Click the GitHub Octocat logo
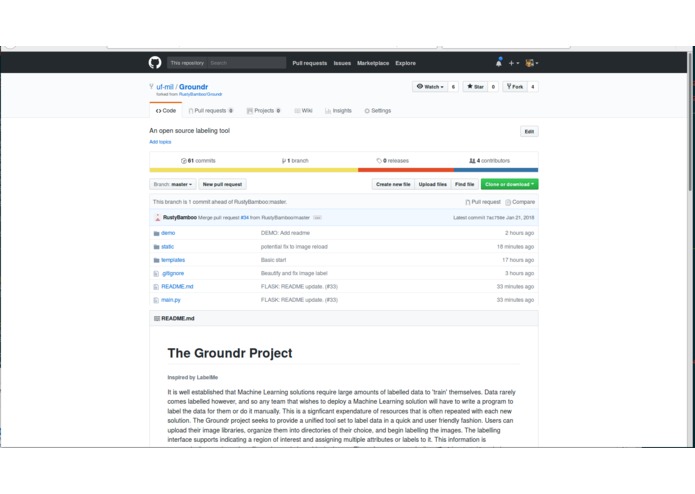 coord(155,62)
